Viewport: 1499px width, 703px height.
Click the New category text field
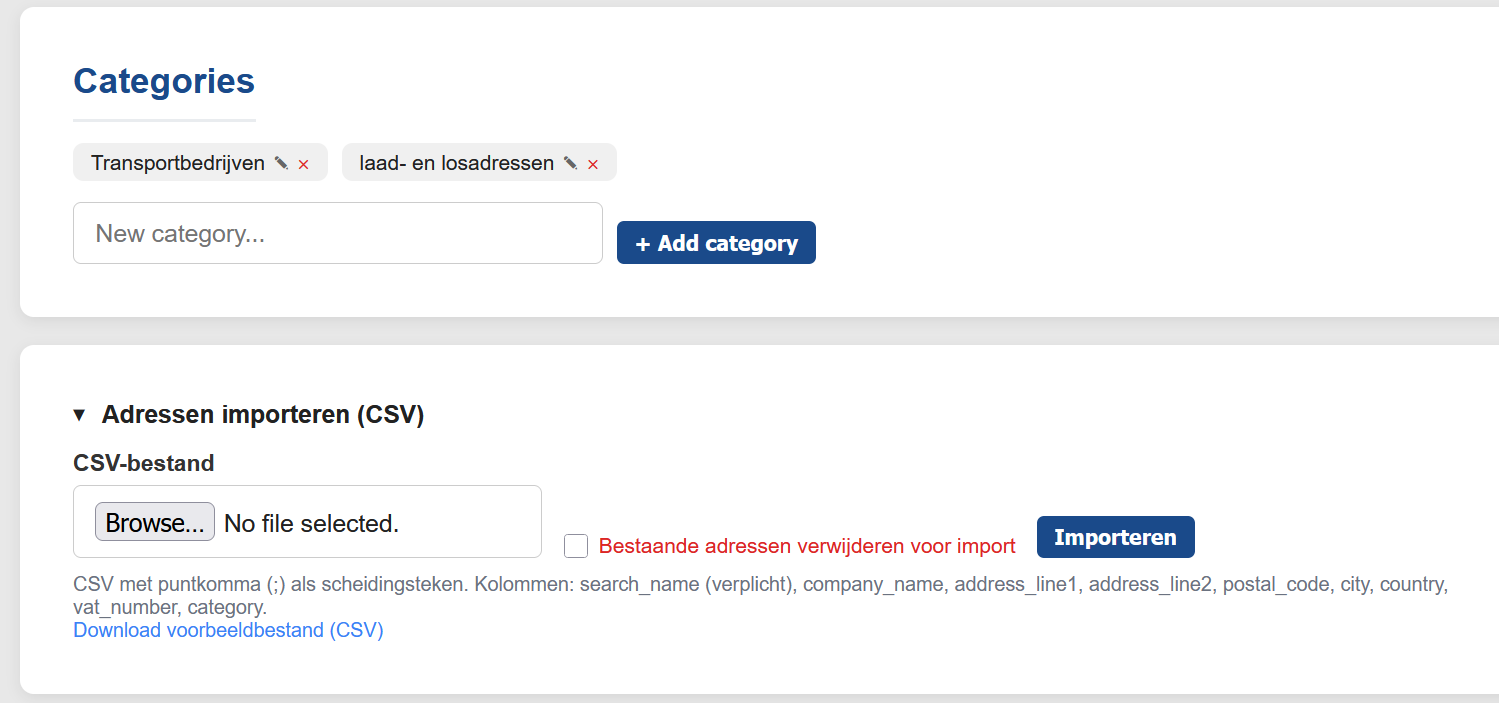pos(337,234)
